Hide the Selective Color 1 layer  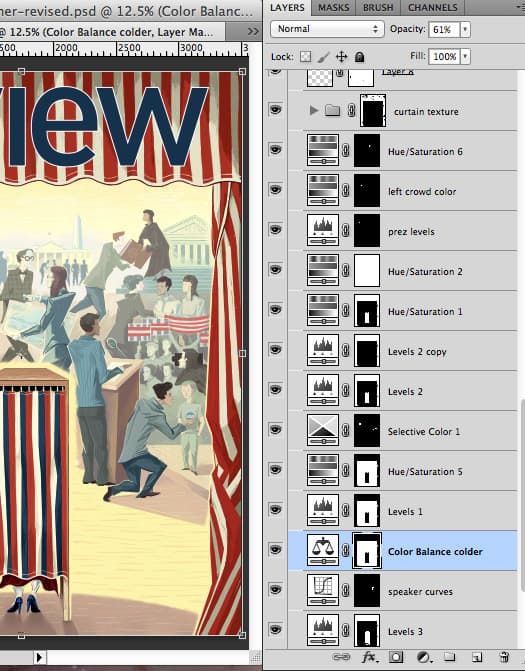[275, 430]
